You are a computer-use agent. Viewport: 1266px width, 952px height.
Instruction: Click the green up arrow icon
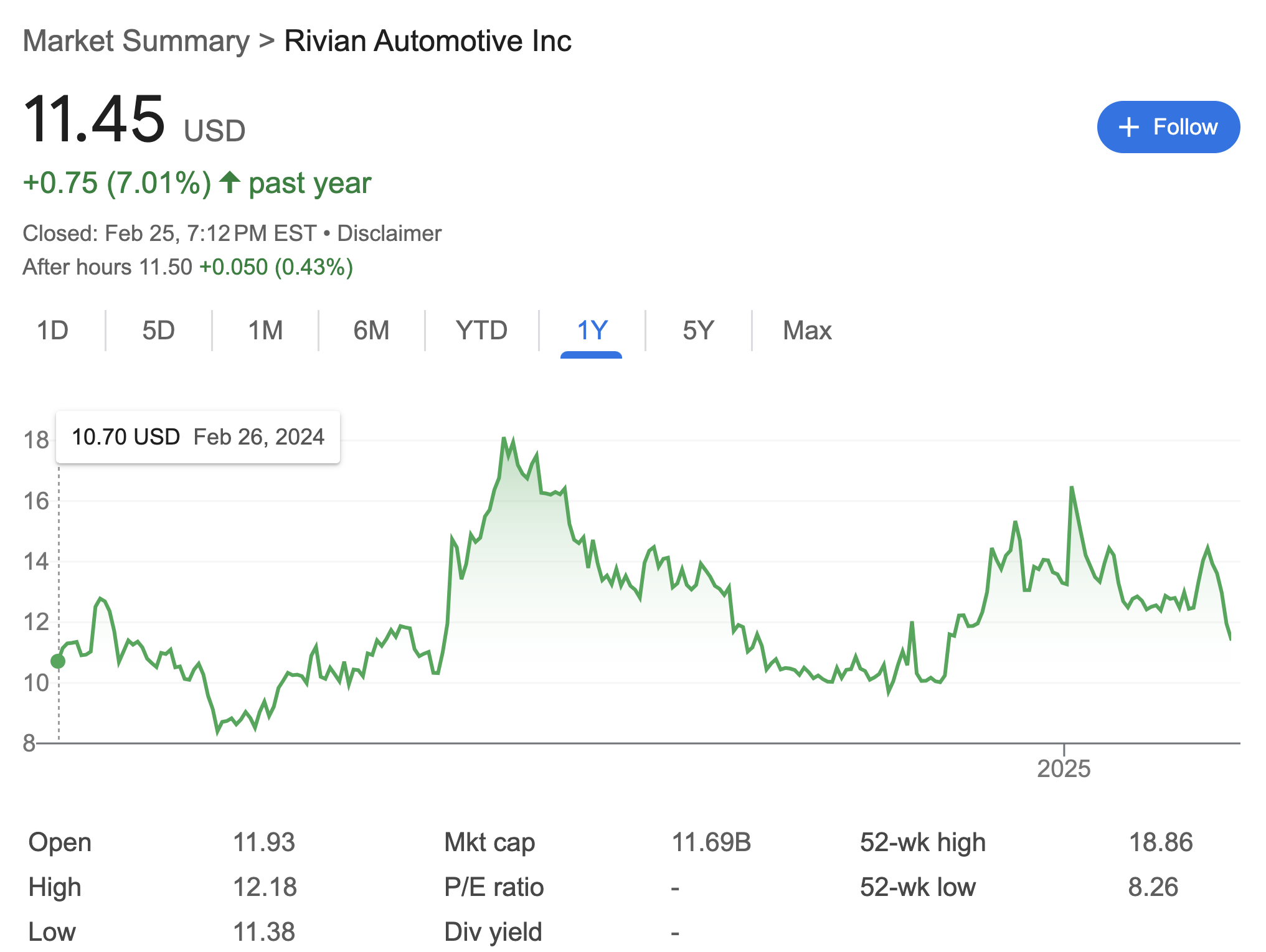click(230, 182)
